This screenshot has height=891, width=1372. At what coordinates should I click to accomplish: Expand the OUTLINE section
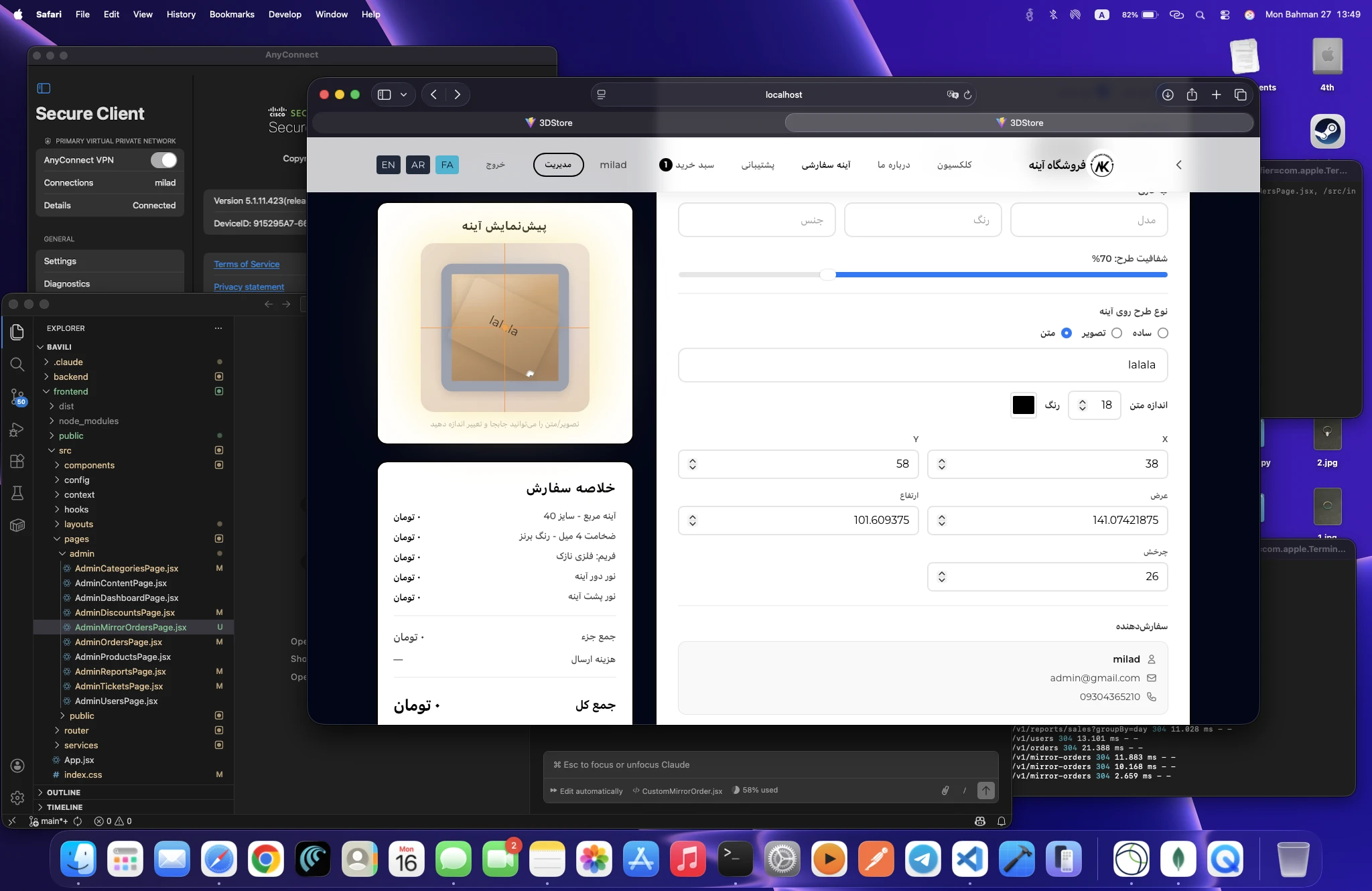[64, 793]
